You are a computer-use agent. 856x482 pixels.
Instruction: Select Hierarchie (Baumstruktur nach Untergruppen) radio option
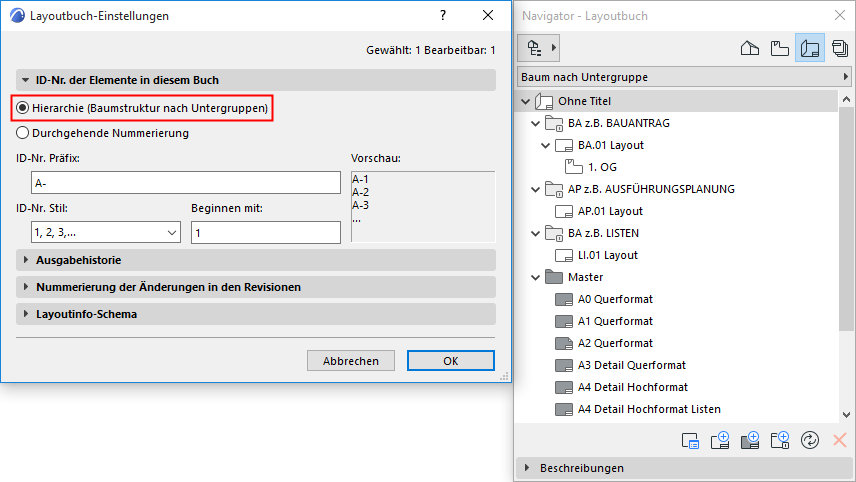click(x=23, y=108)
